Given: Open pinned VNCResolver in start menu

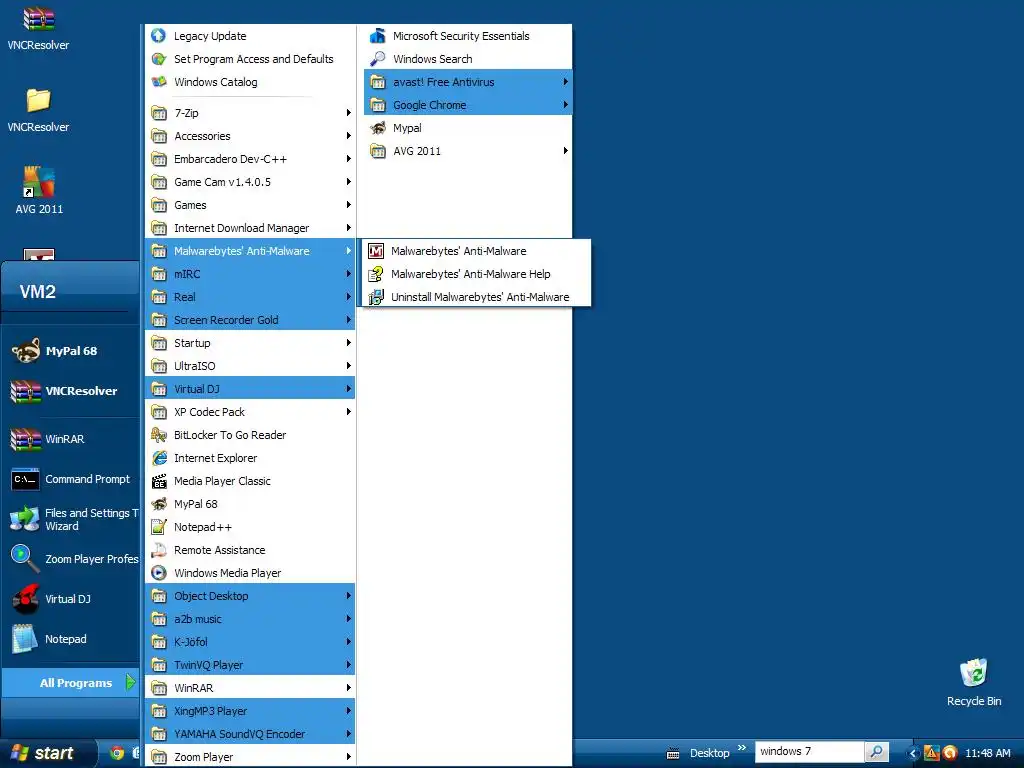Looking at the screenshot, I should pos(71,391).
